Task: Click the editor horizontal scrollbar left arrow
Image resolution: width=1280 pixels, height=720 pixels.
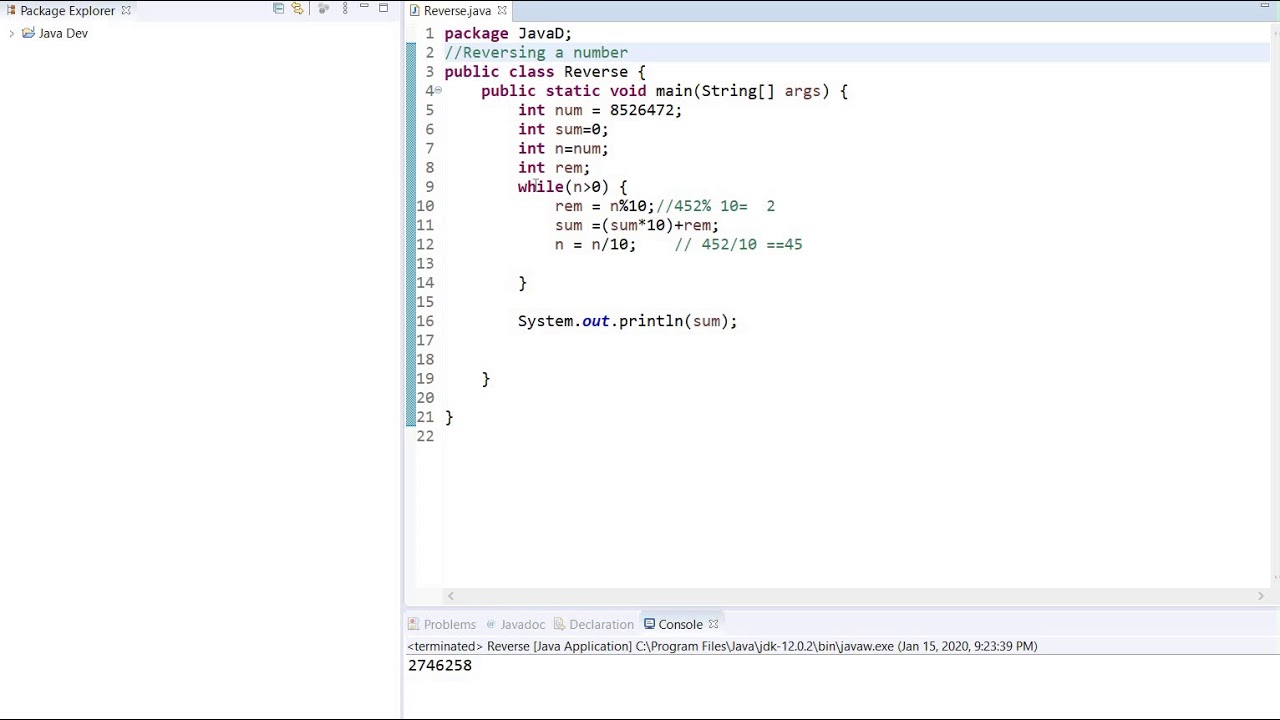Action: click(450, 596)
